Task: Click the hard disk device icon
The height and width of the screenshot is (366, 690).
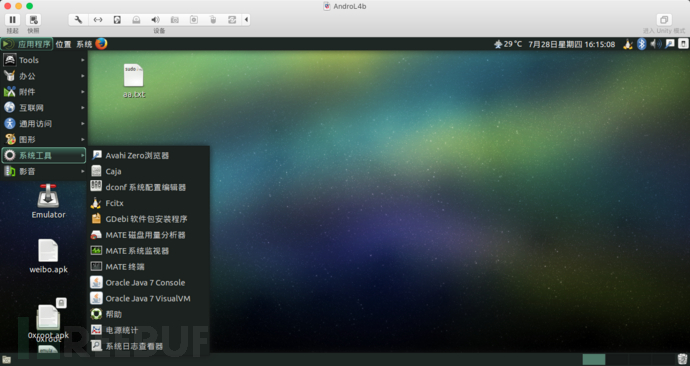Action: (x=117, y=20)
